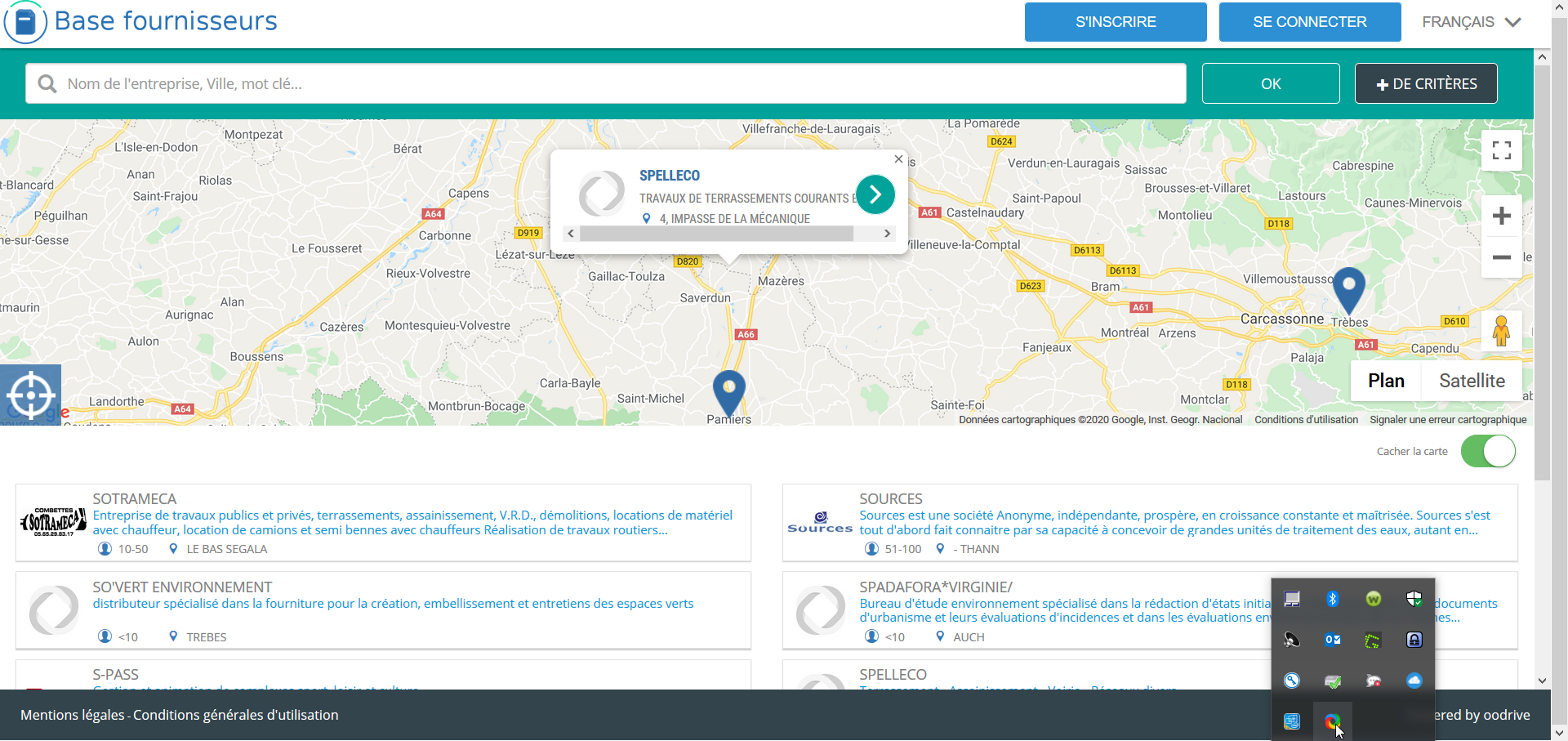Click the popup's horizontal scrollbar
The width and height of the screenshot is (1568, 741).
coord(716,234)
